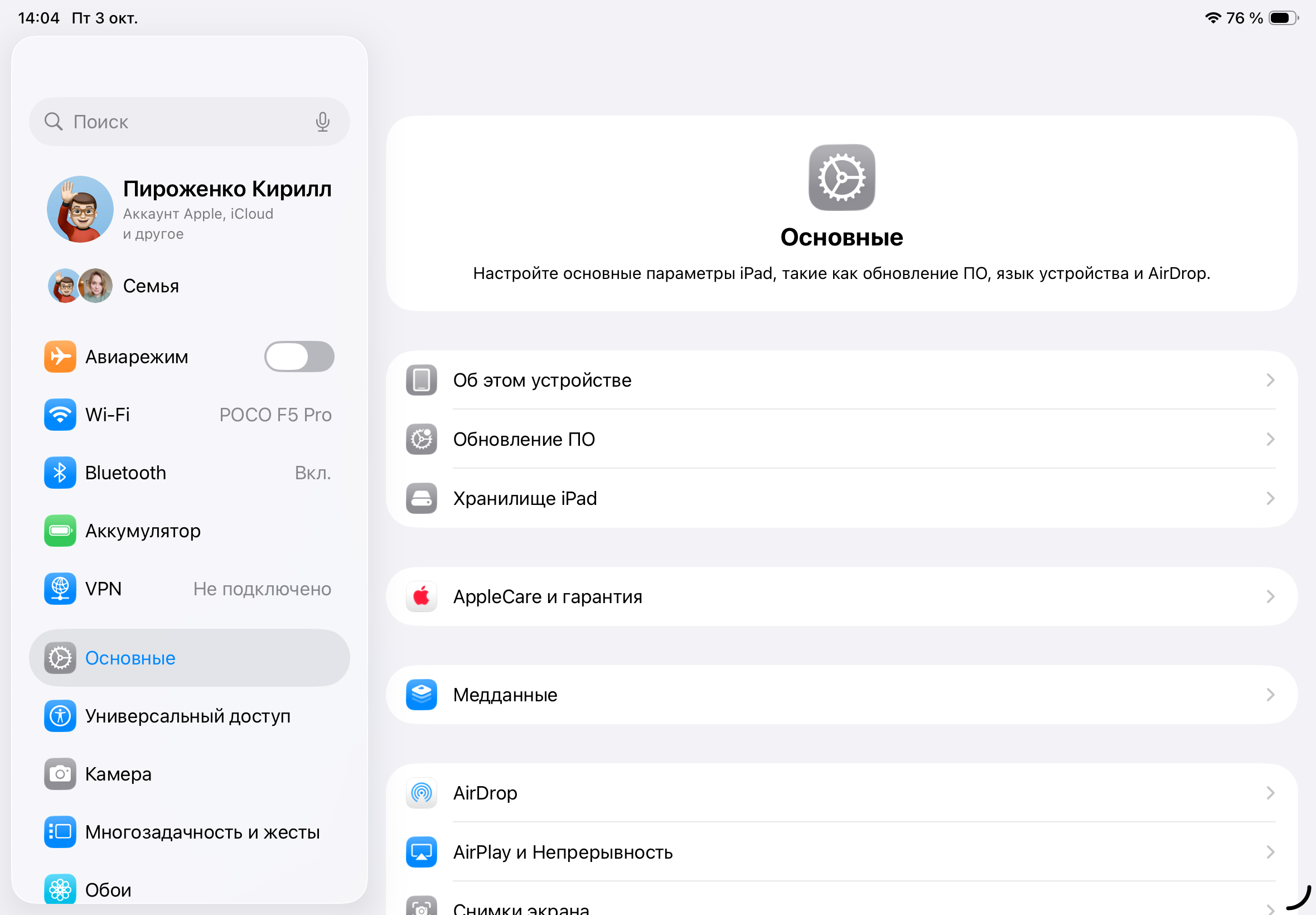Tap the AirDrop icon in main pane
Screen dimensions: 1316x915
point(421,793)
